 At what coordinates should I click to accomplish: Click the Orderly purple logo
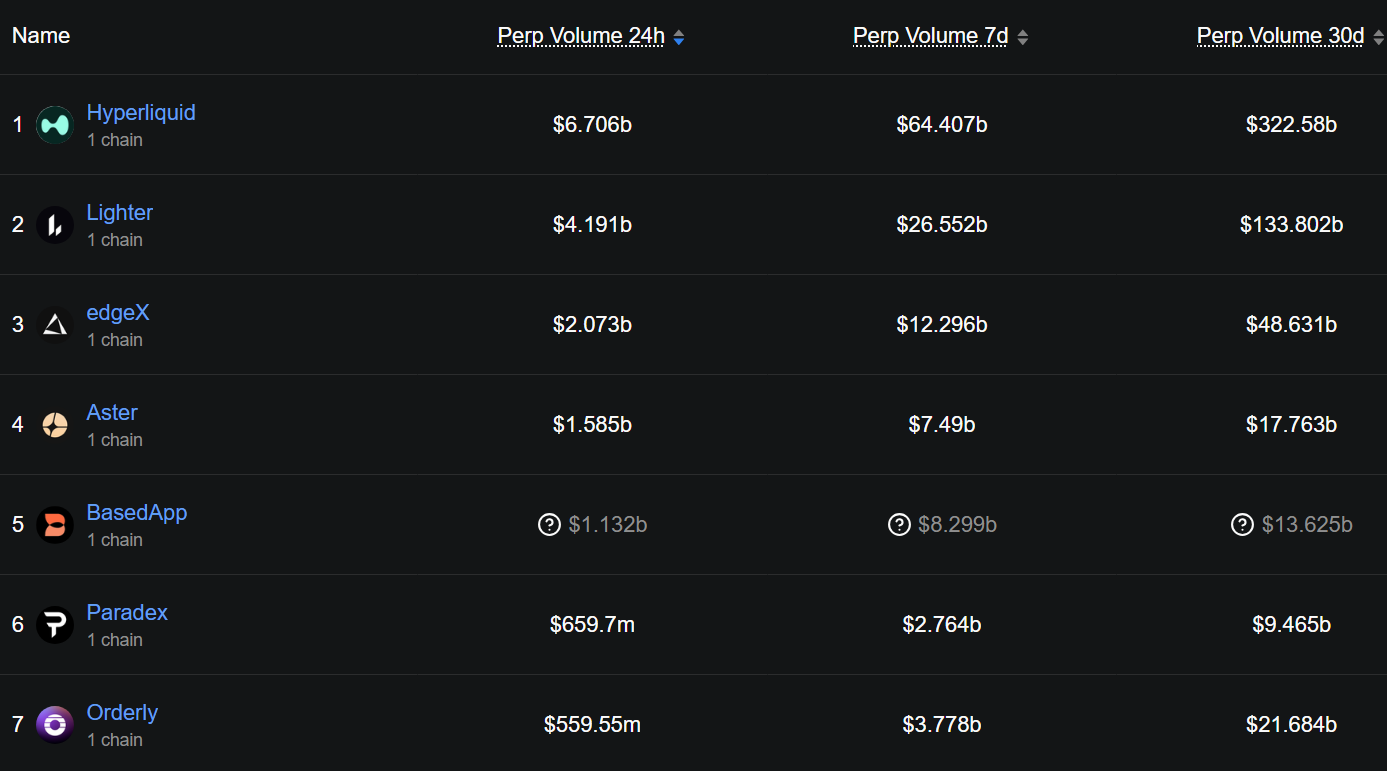55,724
